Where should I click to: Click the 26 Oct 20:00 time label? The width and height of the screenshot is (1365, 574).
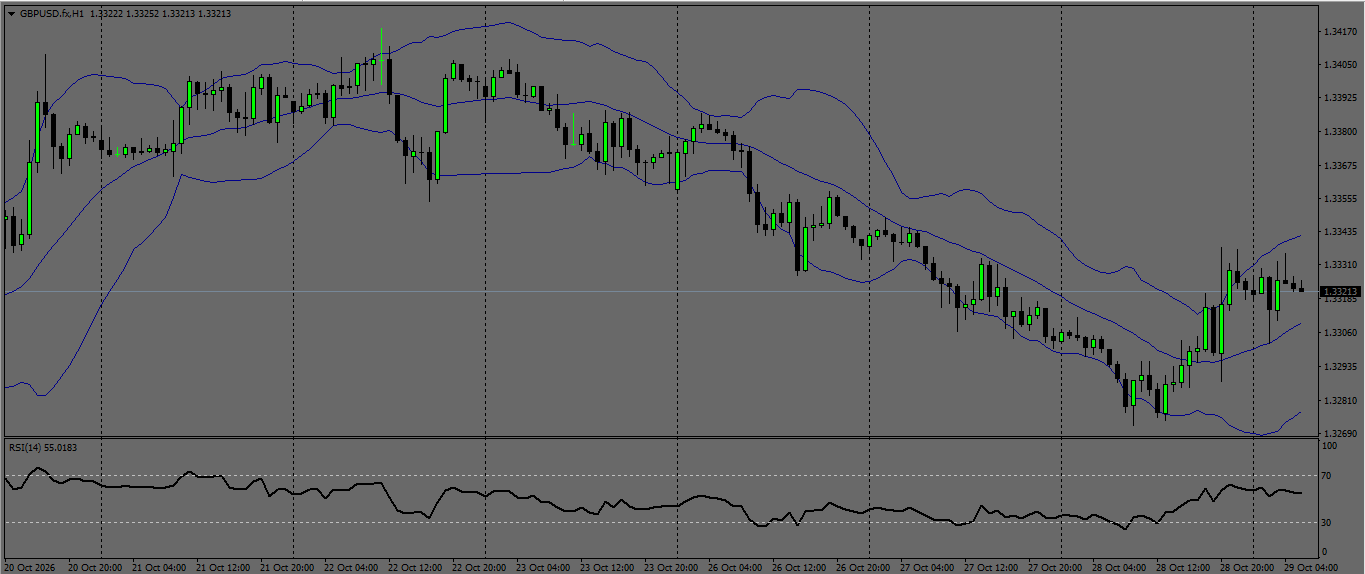863,567
